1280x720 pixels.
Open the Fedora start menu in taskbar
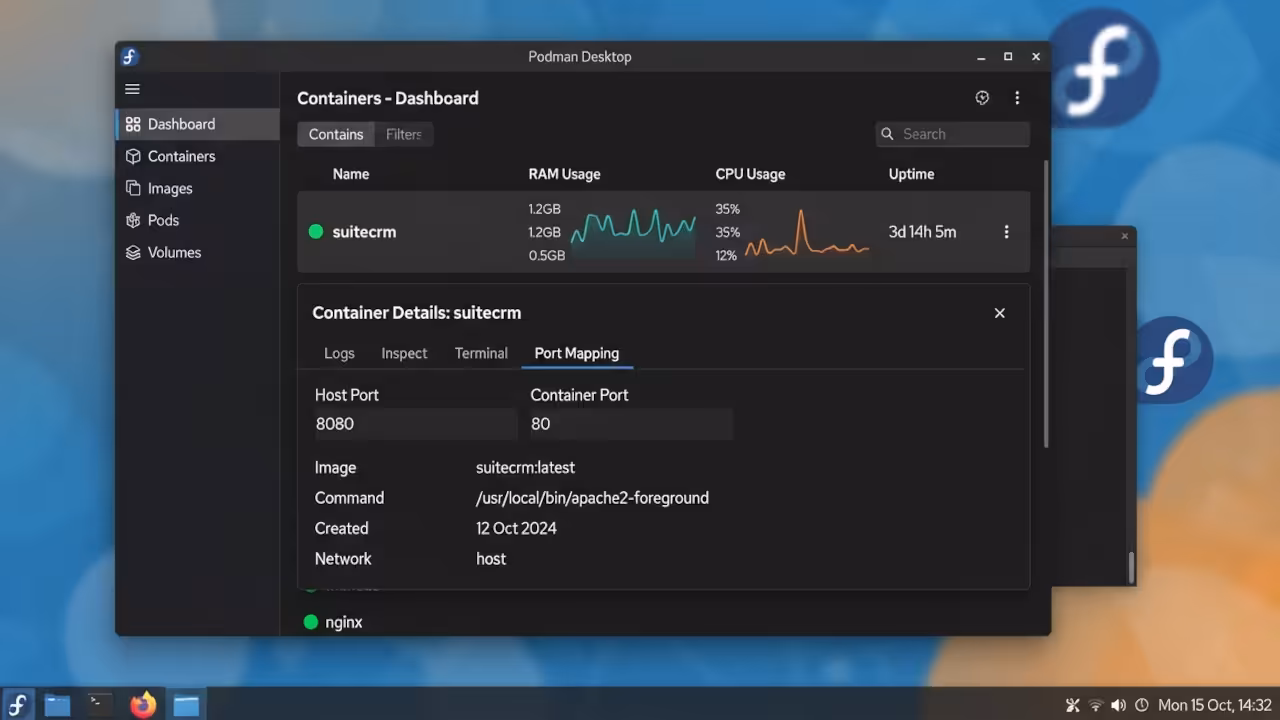click(x=17, y=705)
